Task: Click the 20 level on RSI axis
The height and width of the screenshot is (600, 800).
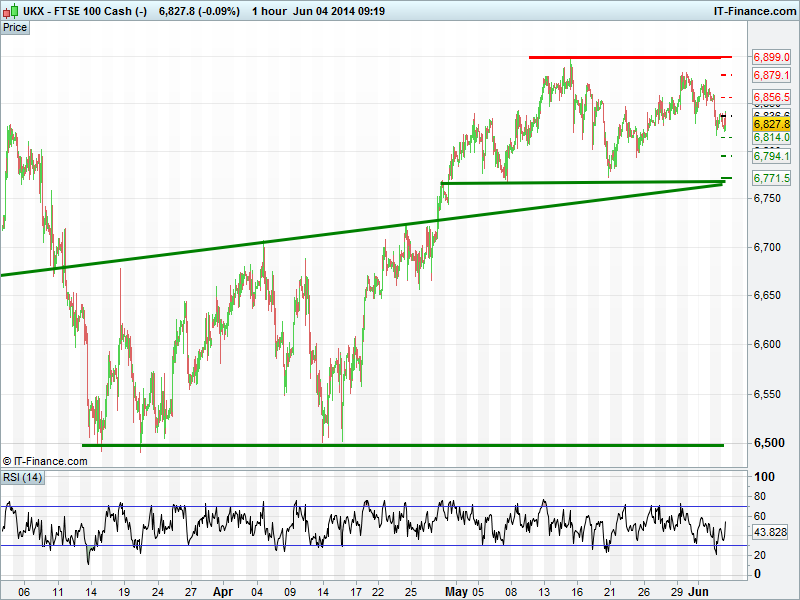Action: pyautogui.click(x=760, y=555)
